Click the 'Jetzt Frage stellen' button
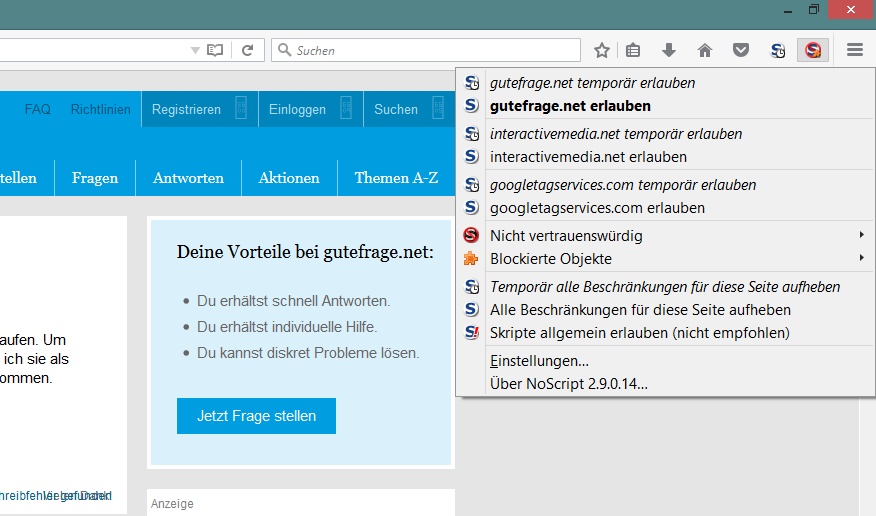 [256, 416]
